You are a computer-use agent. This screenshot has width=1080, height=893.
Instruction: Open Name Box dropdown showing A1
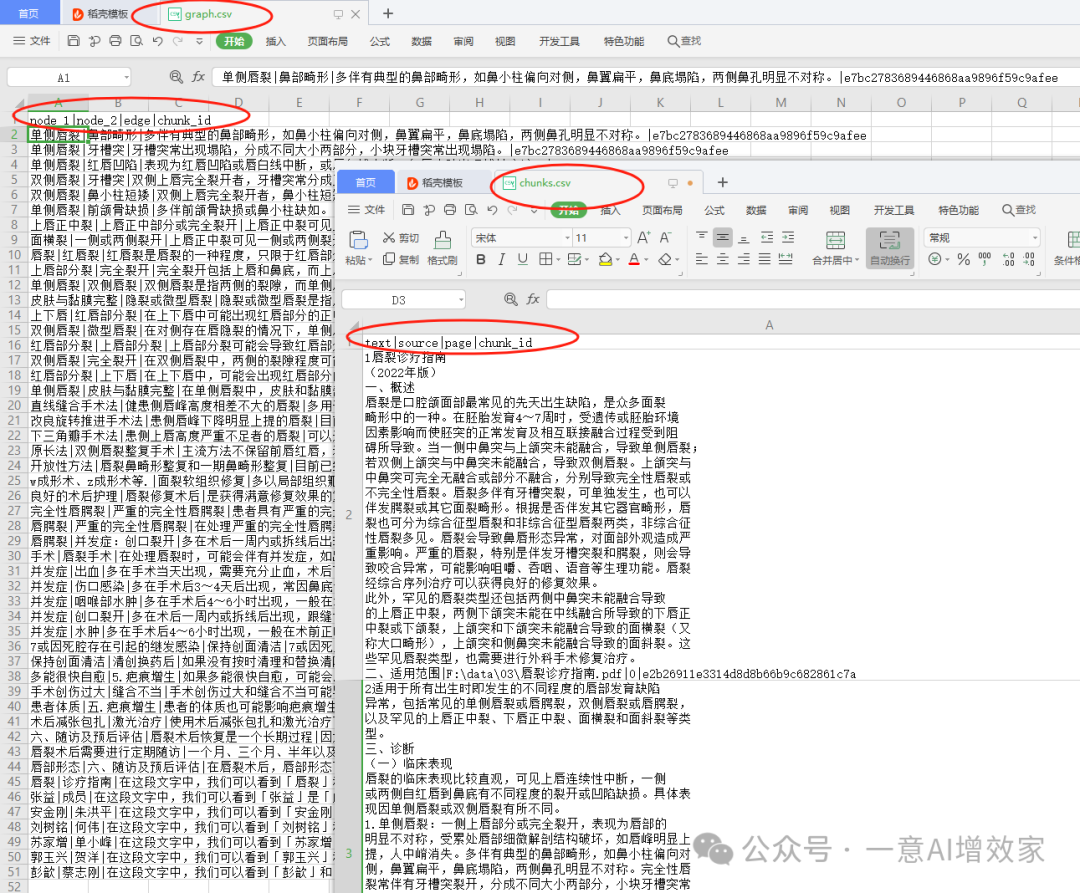pyautogui.click(x=126, y=77)
